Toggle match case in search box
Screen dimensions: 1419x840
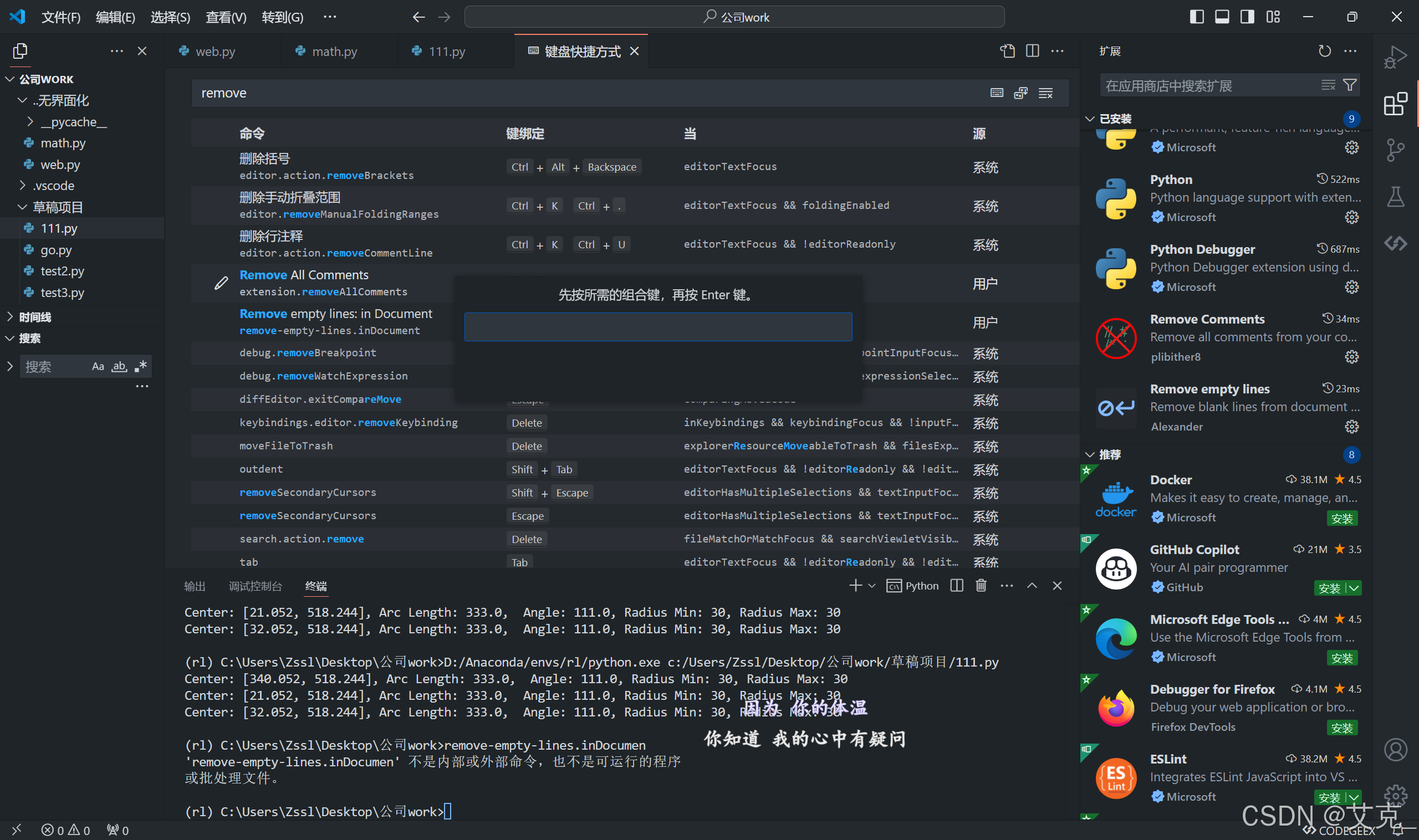pyautogui.click(x=98, y=366)
